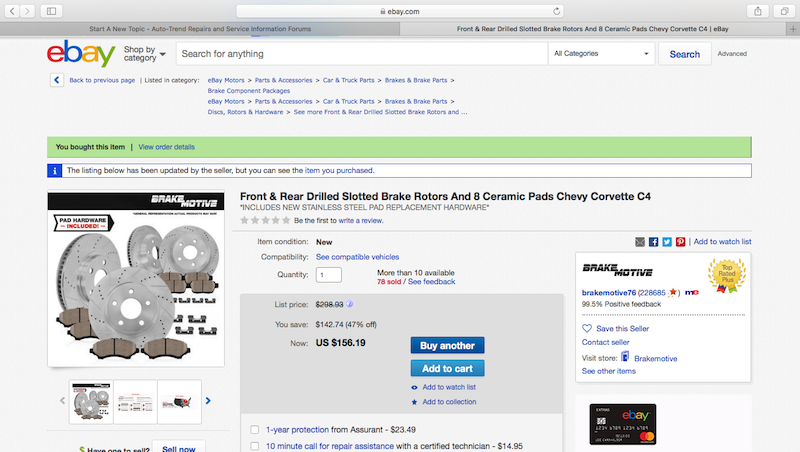Select the eBay brake rotors listing tab
This screenshot has width=800, height=452.
pyautogui.click(x=593, y=29)
